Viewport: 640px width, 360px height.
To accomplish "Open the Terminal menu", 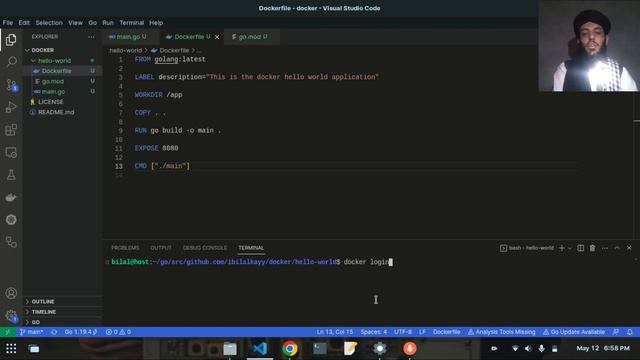I will click(131, 23).
